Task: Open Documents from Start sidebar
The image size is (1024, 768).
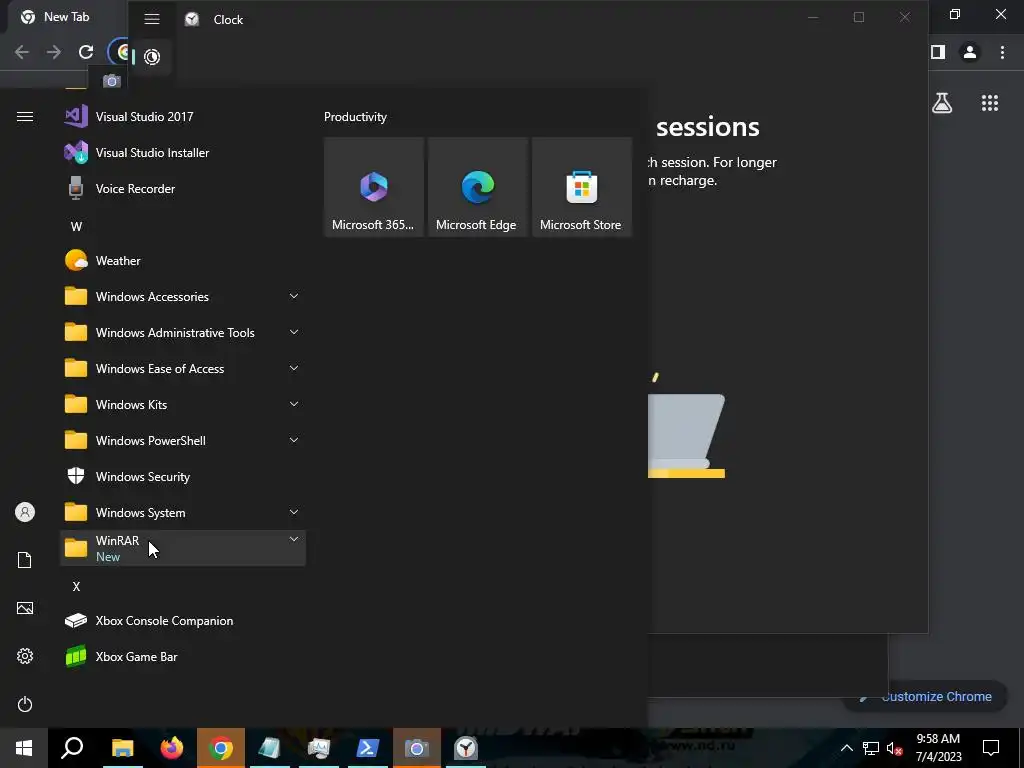Action: tap(25, 560)
